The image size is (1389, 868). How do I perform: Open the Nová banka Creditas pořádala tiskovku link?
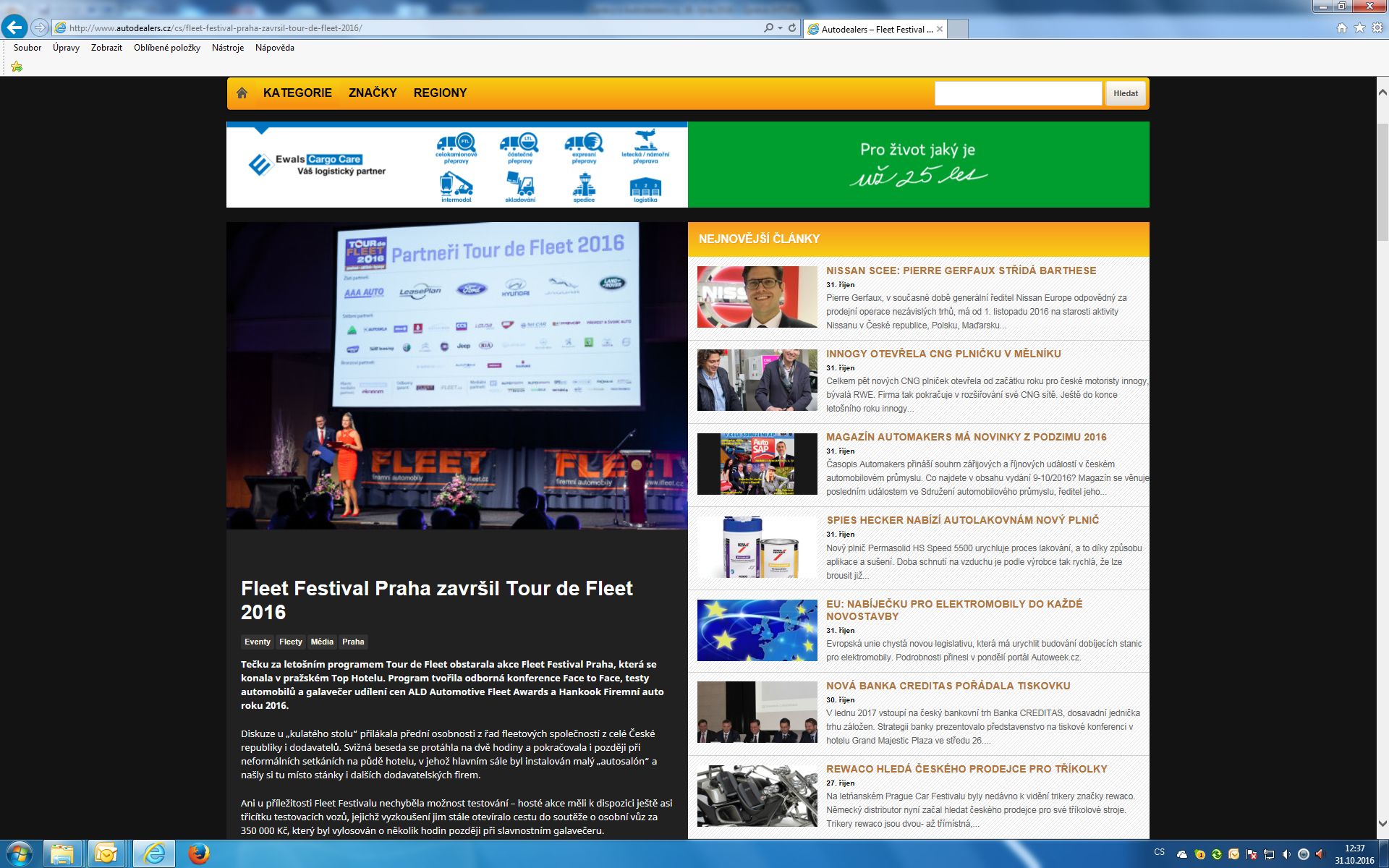948,686
